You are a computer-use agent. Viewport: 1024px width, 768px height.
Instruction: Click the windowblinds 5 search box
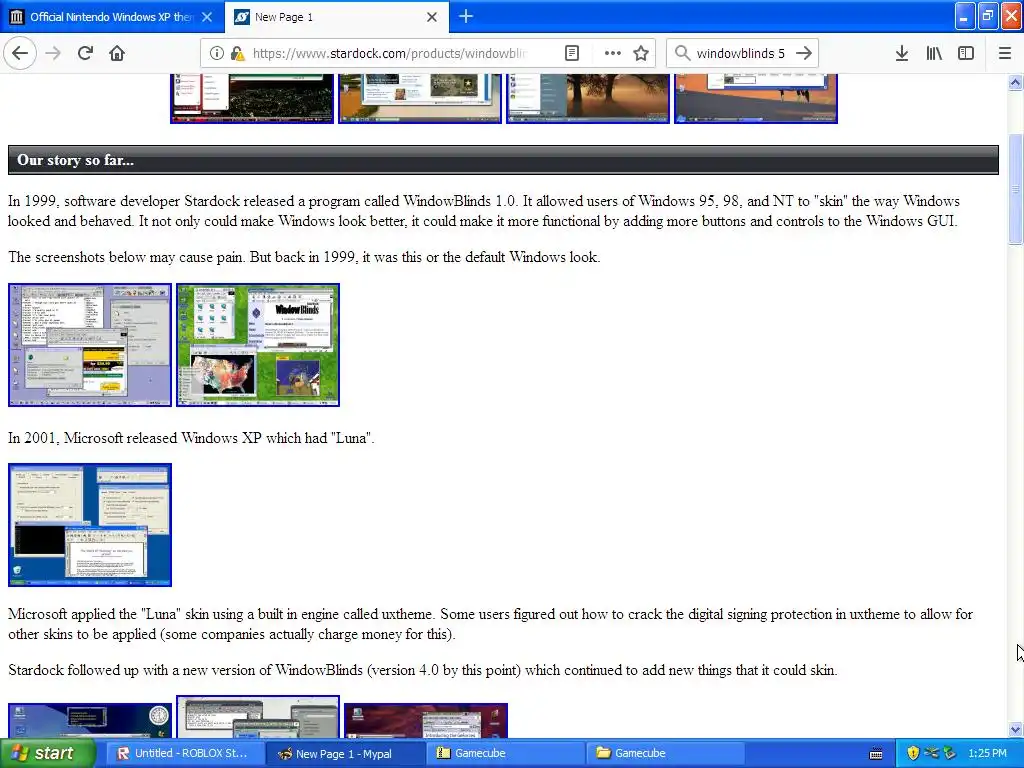coord(741,54)
